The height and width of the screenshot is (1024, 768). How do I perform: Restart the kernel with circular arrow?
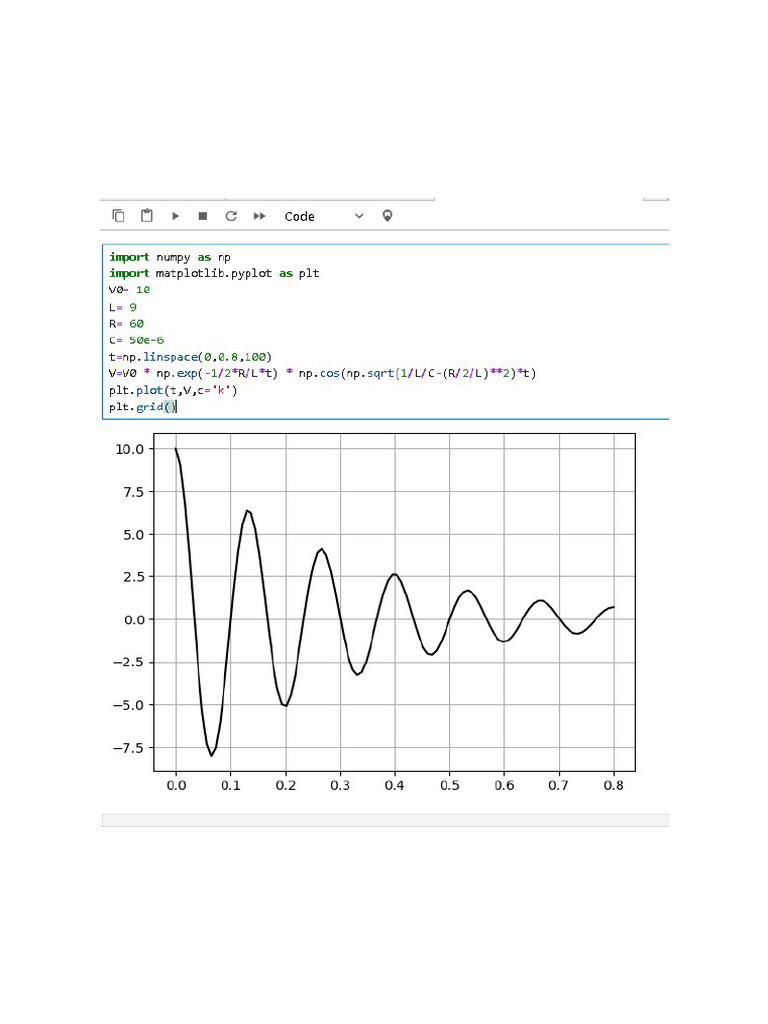point(231,216)
